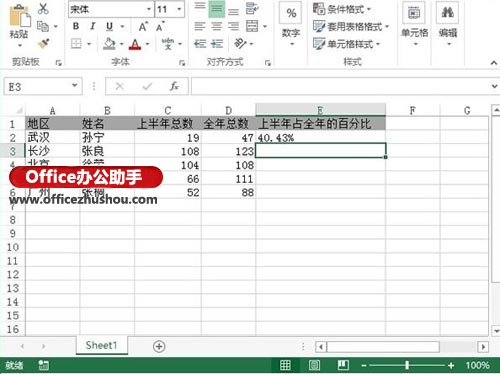Expand the formula bar
Viewport: 500px width, 374px height.
pyautogui.click(x=494, y=86)
